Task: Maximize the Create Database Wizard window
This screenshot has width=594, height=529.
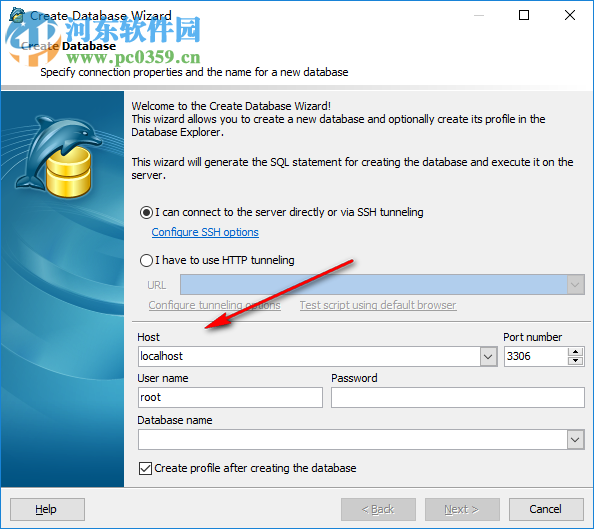Action: [x=524, y=16]
